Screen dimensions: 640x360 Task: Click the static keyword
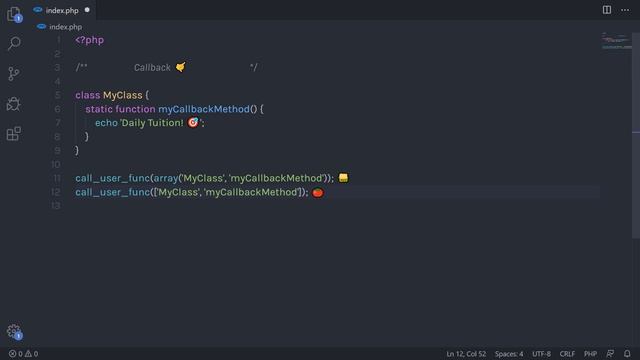tap(99, 109)
